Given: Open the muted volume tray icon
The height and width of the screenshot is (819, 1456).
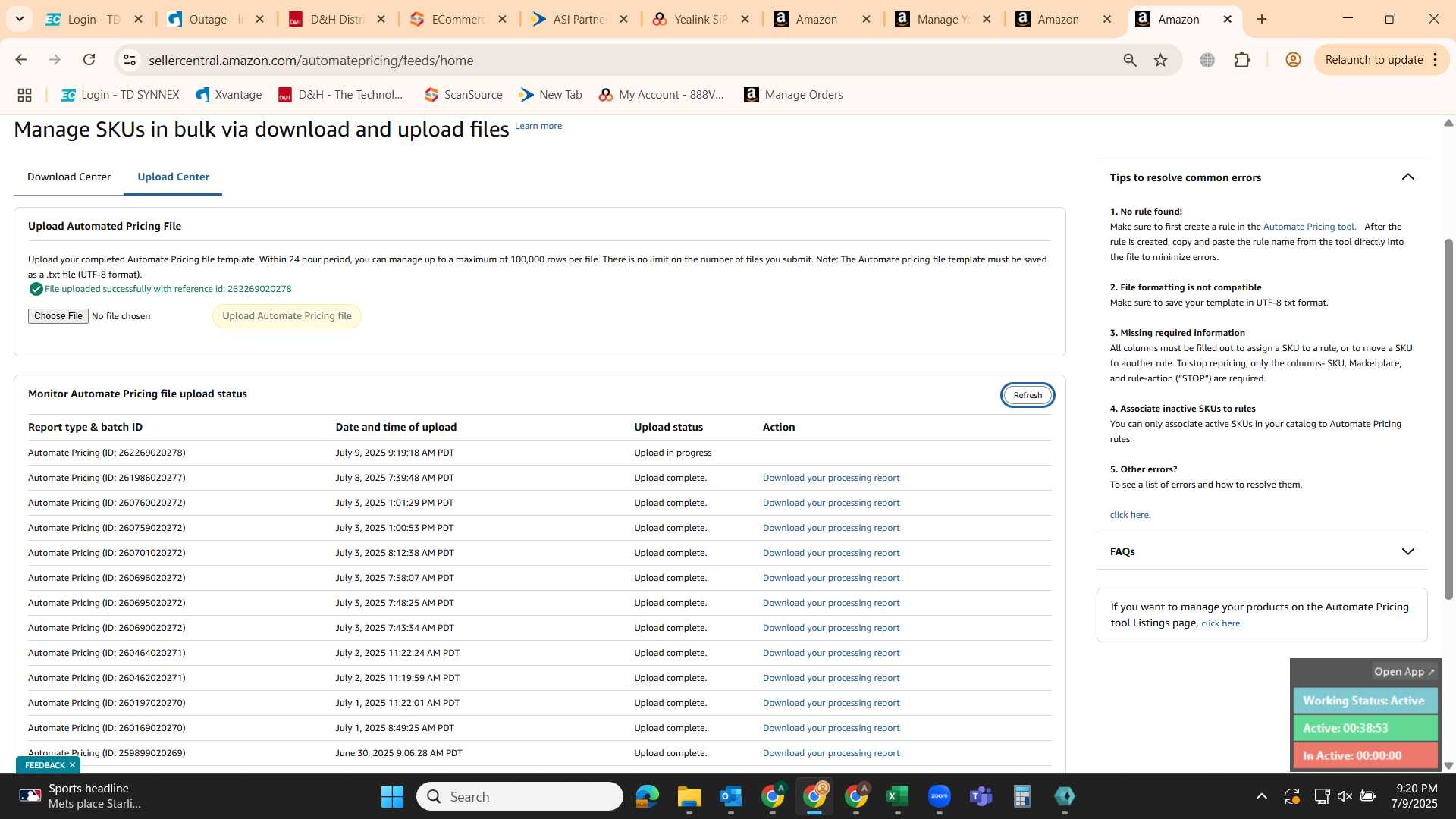Looking at the screenshot, I should pyautogui.click(x=1345, y=796).
